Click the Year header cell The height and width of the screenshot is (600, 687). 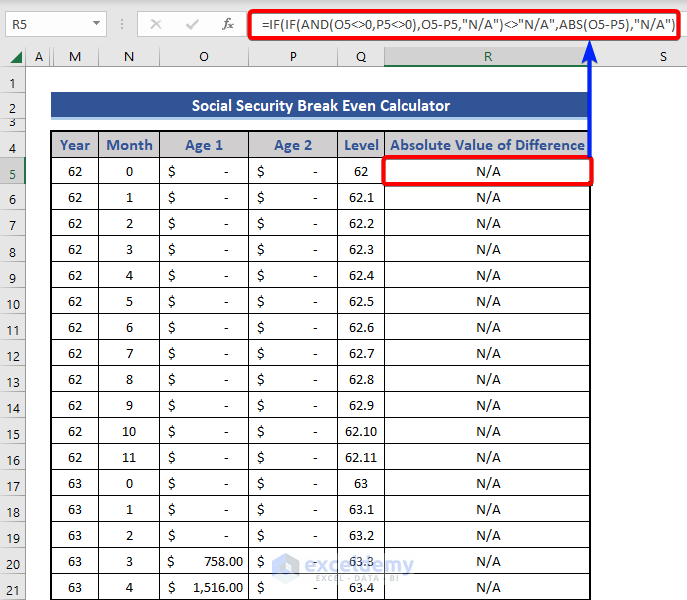pos(75,145)
